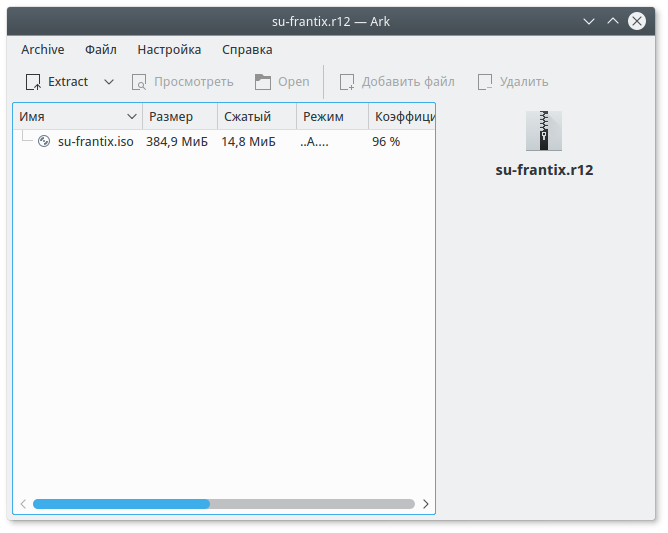Image resolution: width=668 pixels, height=533 pixels.
Task: Open the Archive menu
Action: pos(43,49)
